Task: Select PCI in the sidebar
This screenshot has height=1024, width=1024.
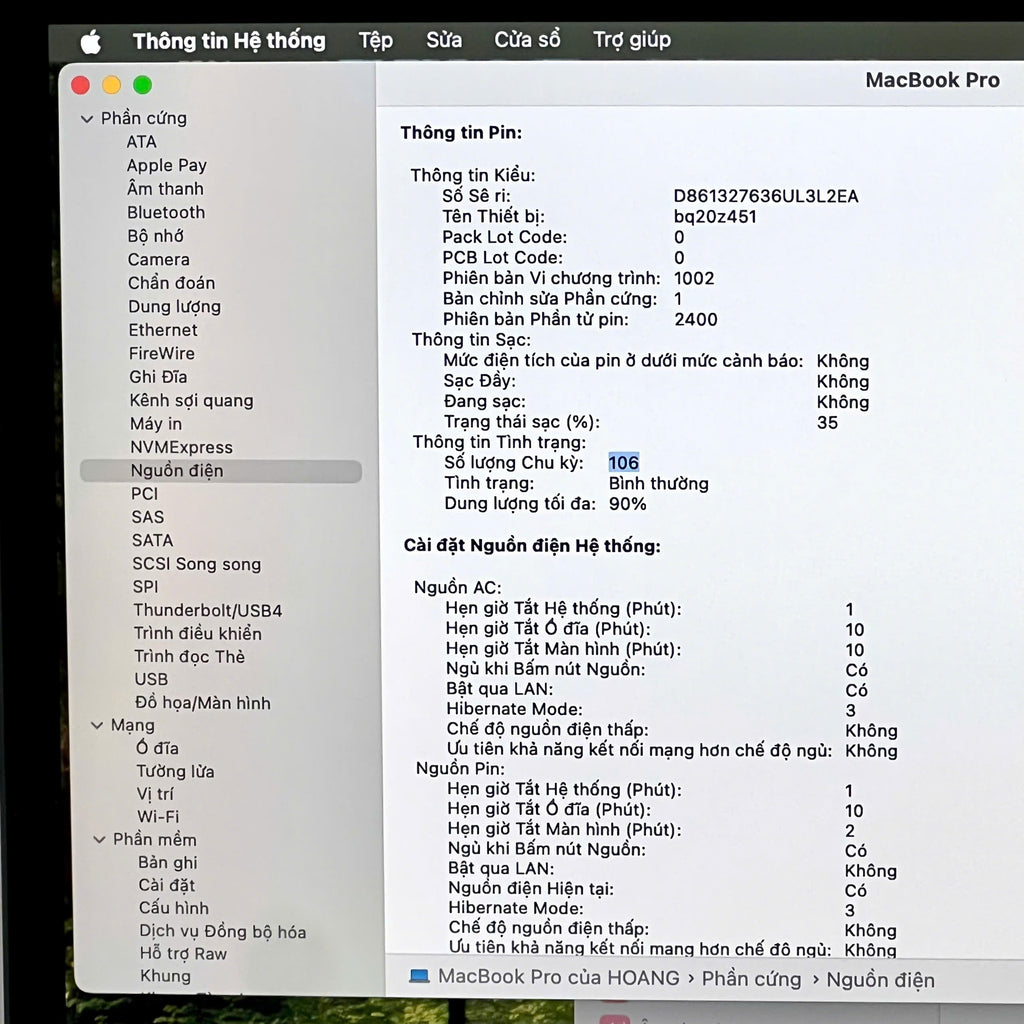Action: [144, 494]
